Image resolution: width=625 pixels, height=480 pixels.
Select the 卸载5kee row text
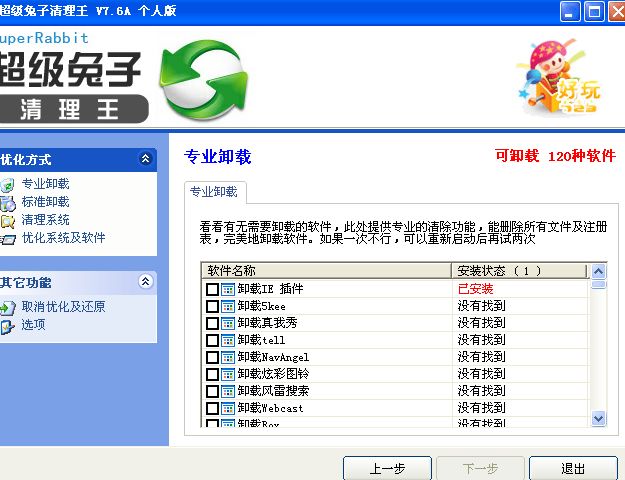click(x=261, y=306)
